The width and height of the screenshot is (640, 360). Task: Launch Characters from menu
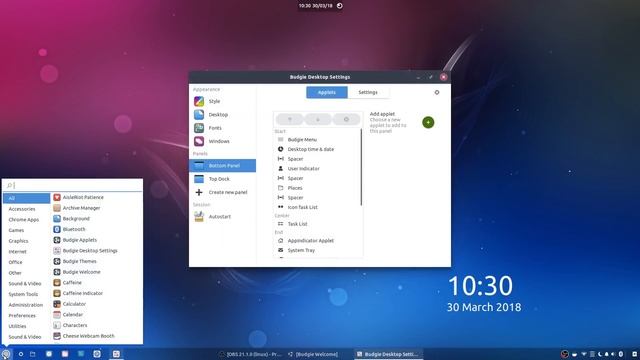coord(96,325)
